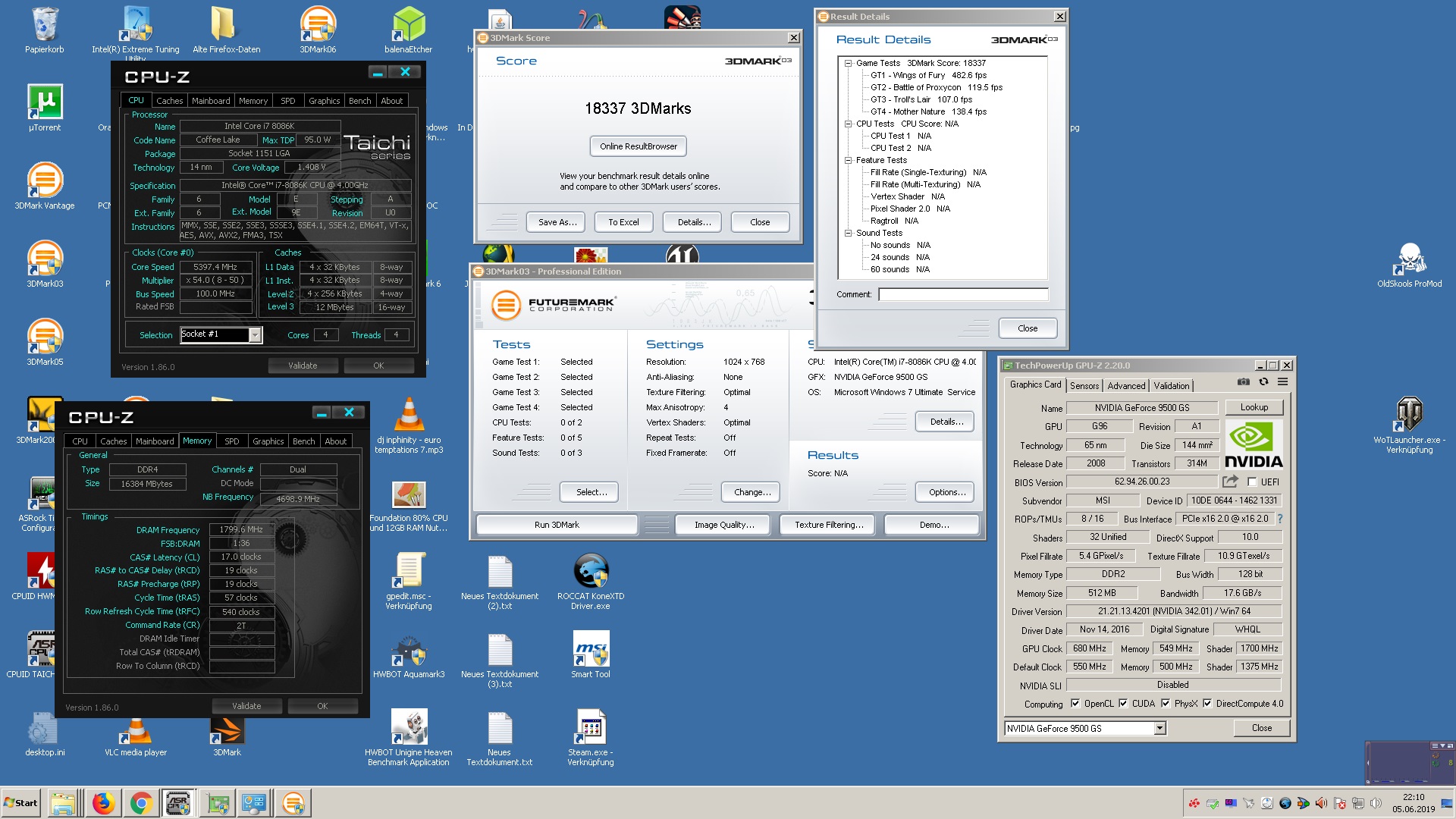The height and width of the screenshot is (819, 1456).
Task: Click the Chrome icon in the taskbar
Action: pos(142,802)
